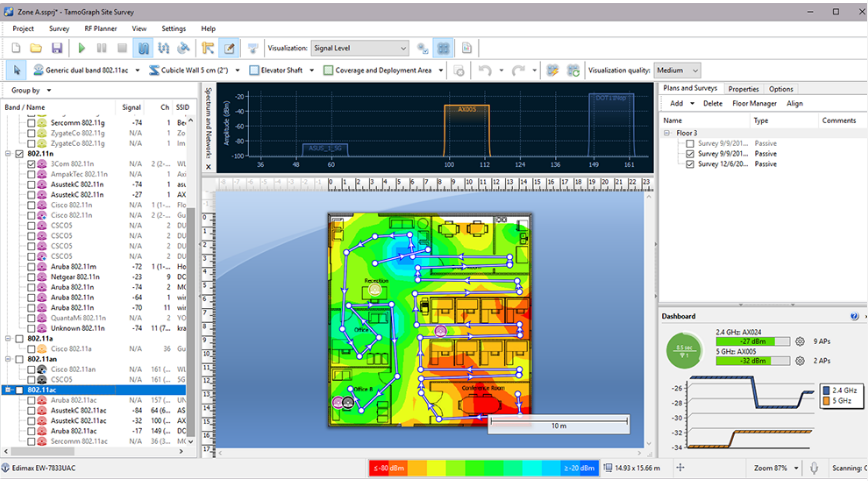Select the point-by-point survey mode icon
Viewport: 868px width, 481px height.
tap(163, 48)
